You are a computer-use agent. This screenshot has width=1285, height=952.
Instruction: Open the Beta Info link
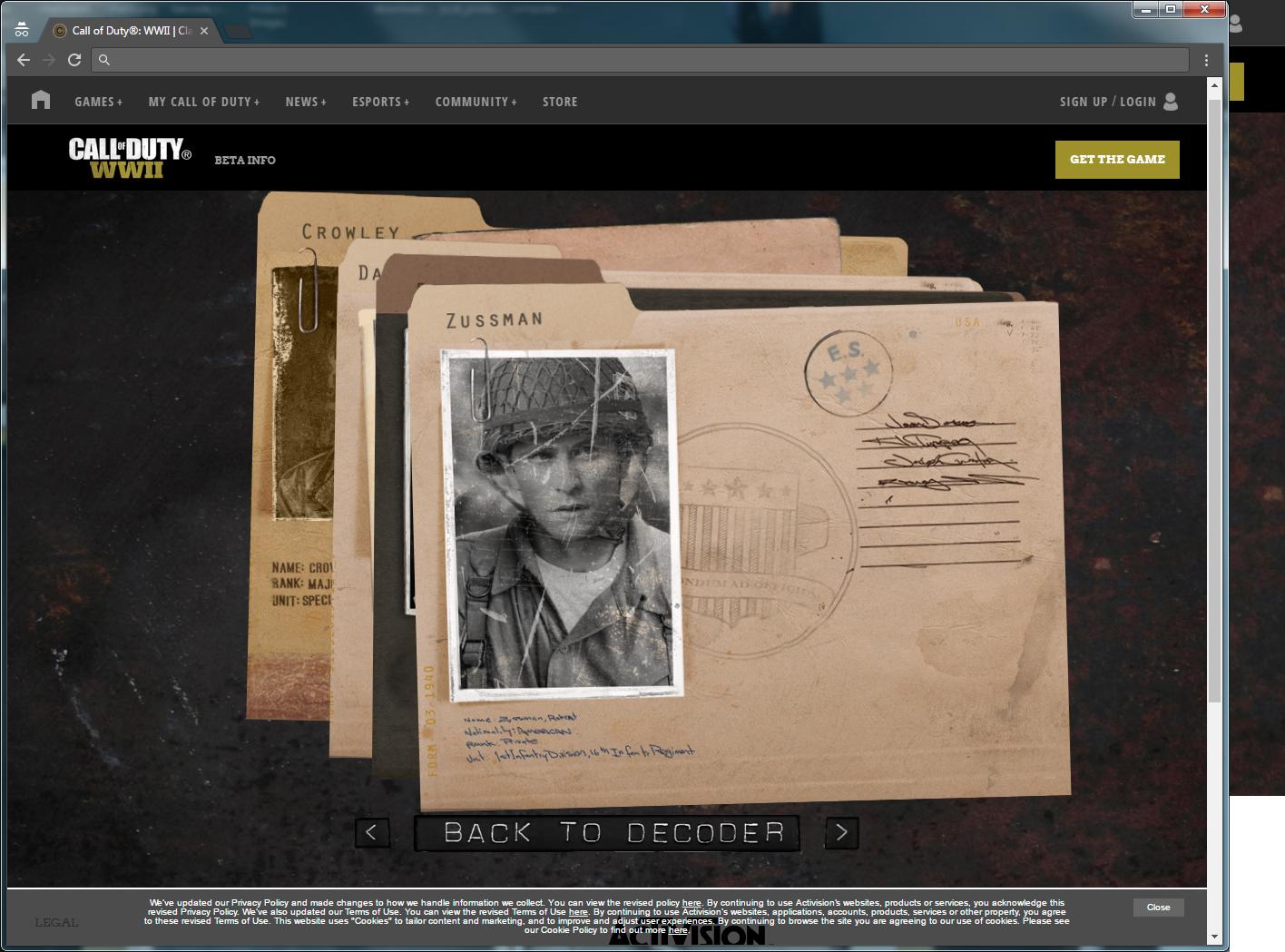(x=245, y=160)
